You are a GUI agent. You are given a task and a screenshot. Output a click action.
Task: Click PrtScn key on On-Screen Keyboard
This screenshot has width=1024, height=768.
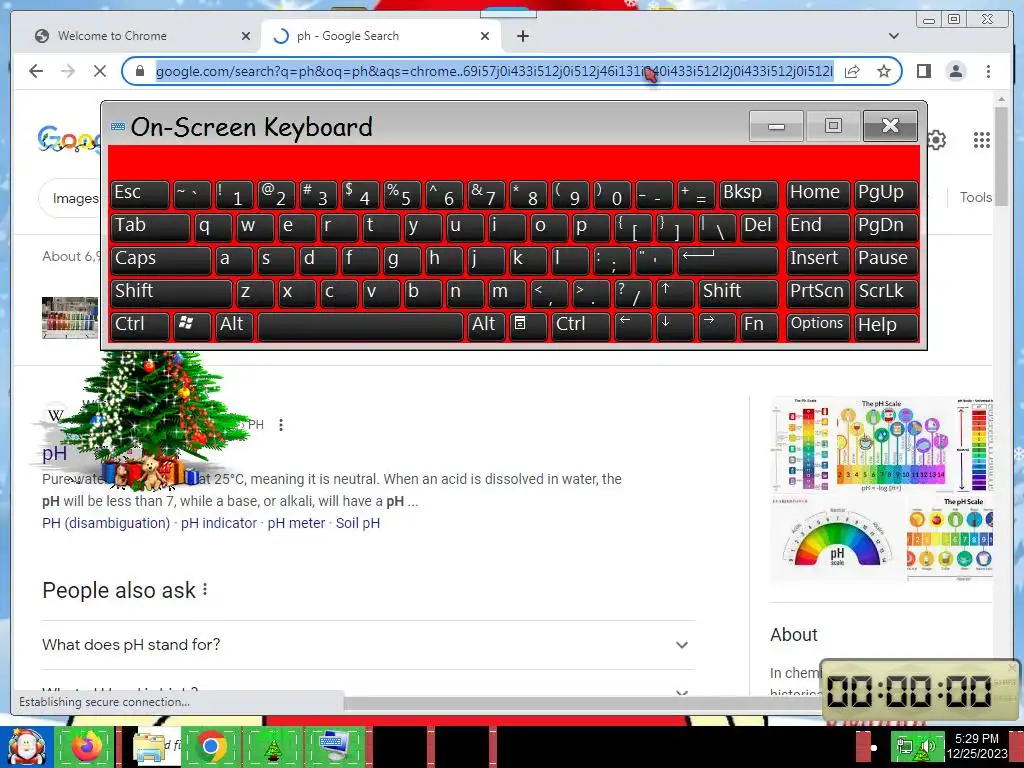click(x=818, y=292)
